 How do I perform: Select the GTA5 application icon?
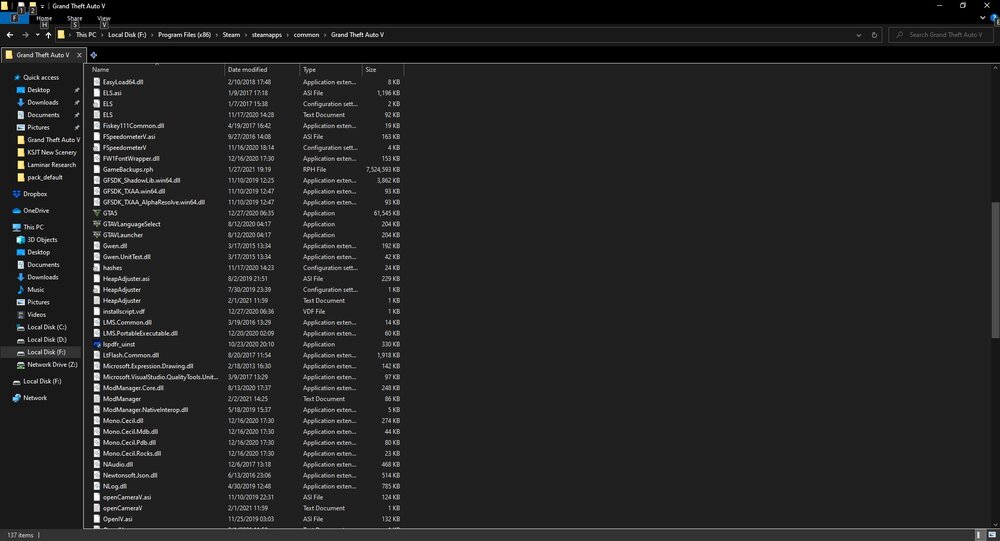point(97,213)
